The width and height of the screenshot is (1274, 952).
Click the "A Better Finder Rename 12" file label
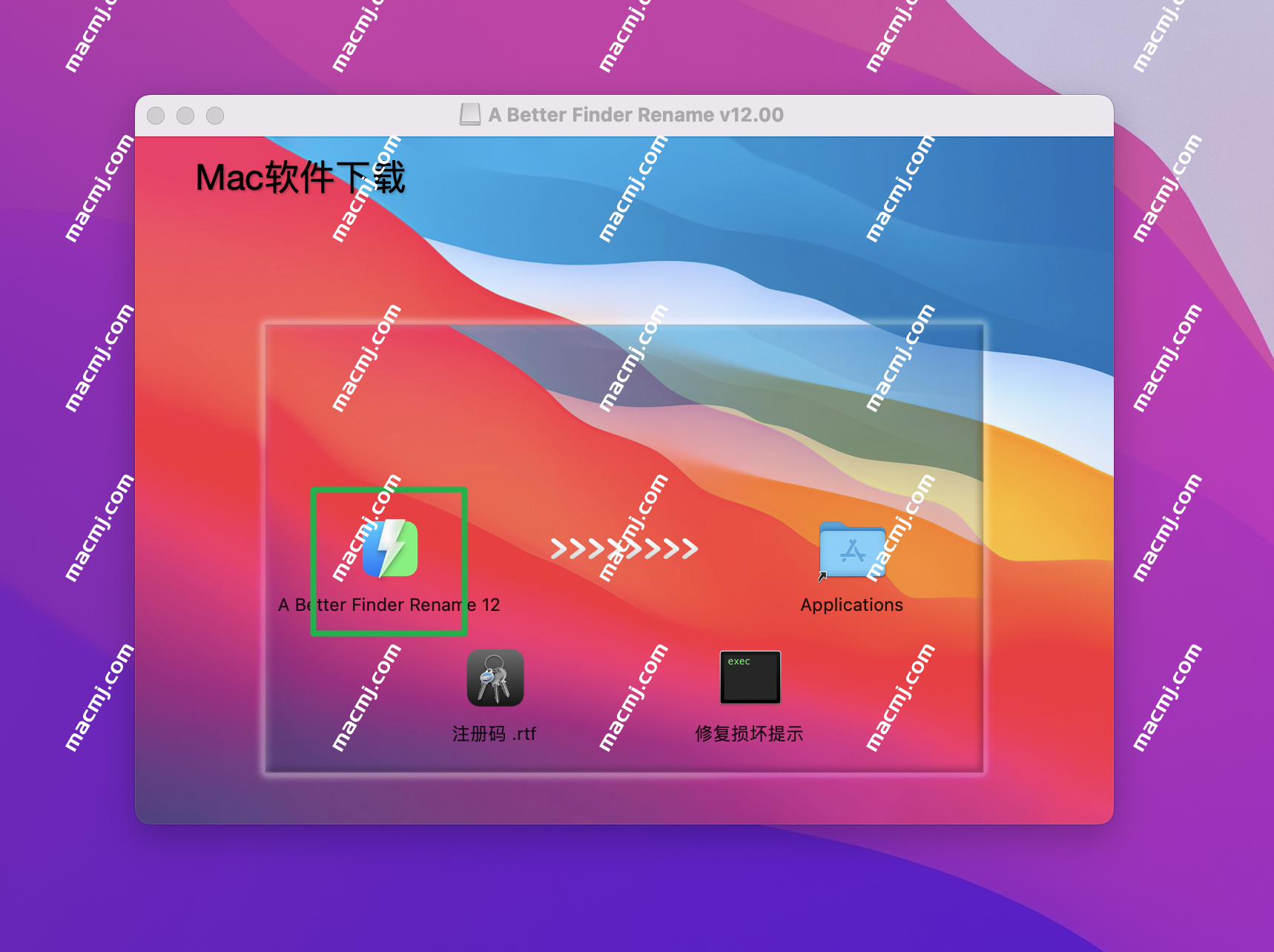[389, 605]
